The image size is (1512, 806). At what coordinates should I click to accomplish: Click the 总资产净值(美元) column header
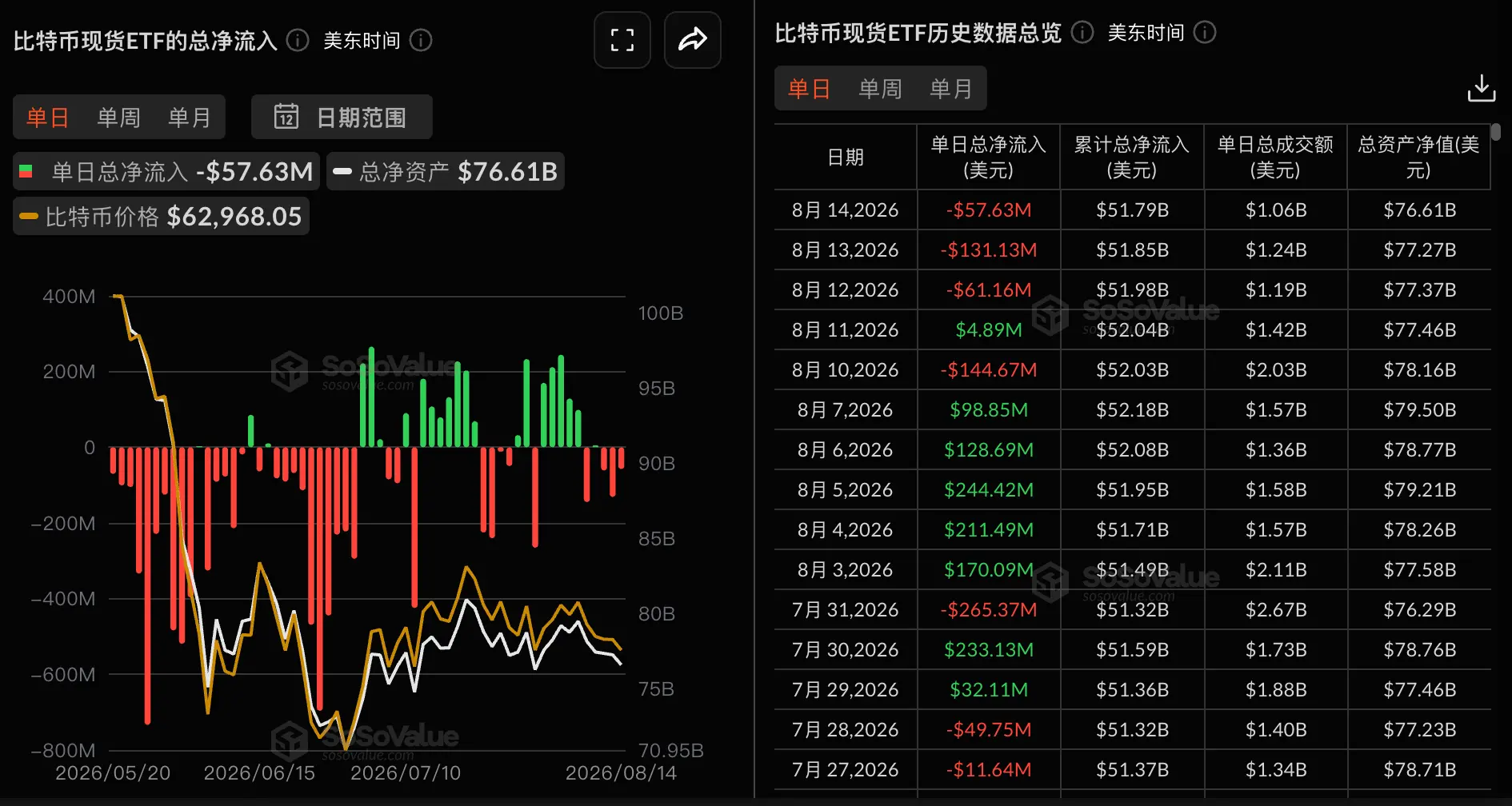pos(1418,158)
